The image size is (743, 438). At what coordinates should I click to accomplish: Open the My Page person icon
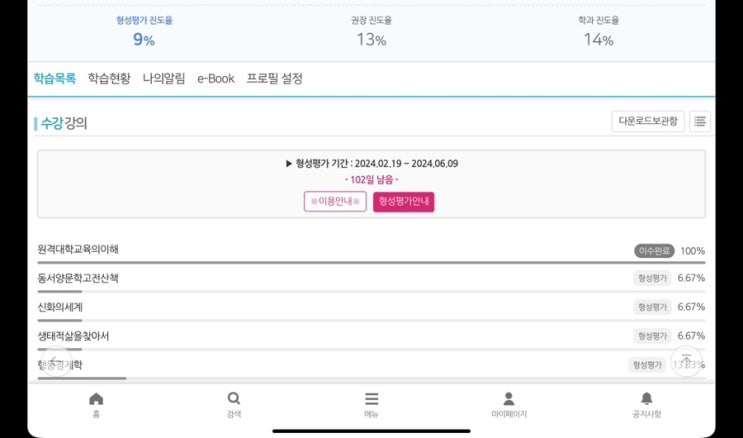[509, 399]
